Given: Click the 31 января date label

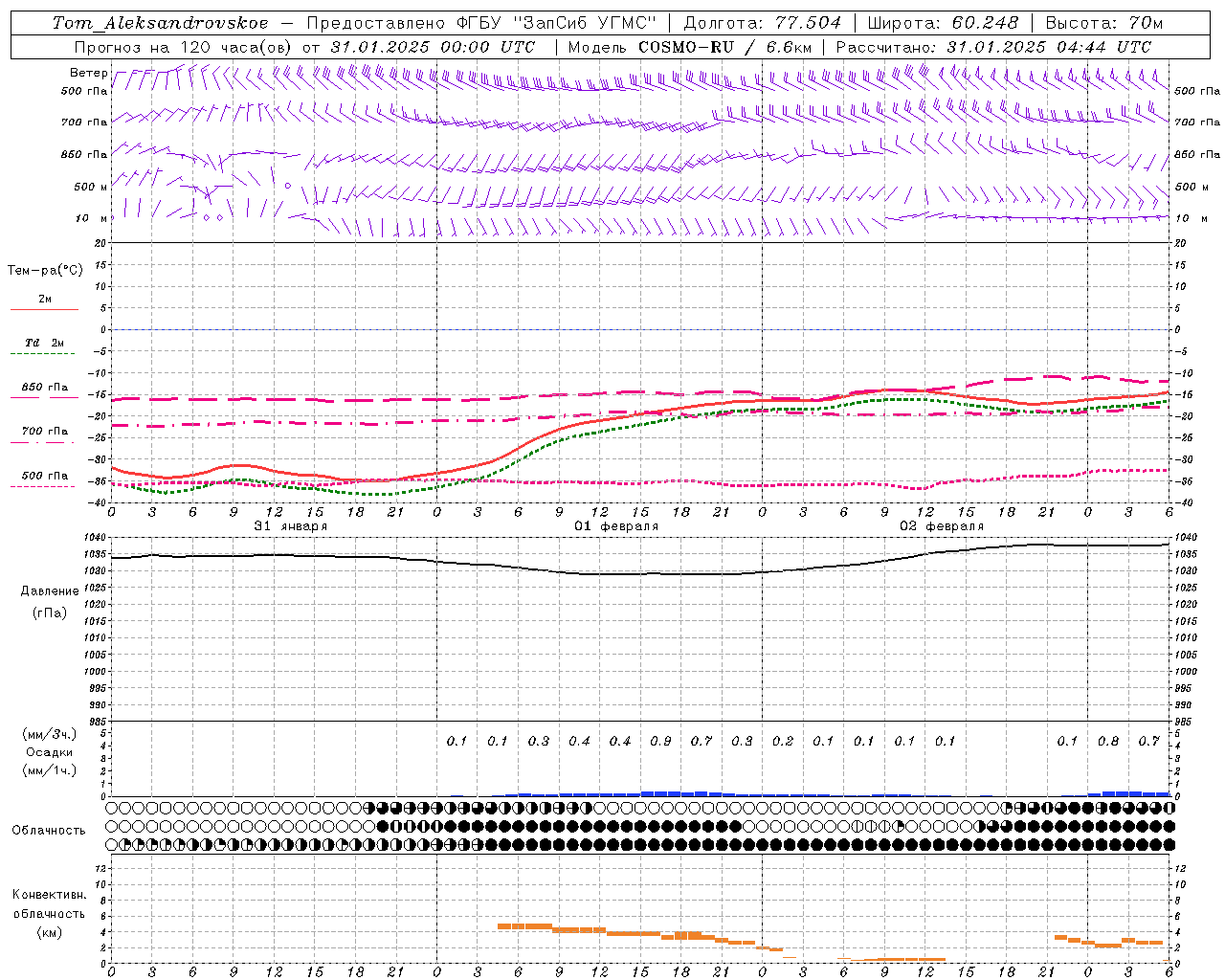Looking at the screenshot, I should pyautogui.click(x=290, y=526).
